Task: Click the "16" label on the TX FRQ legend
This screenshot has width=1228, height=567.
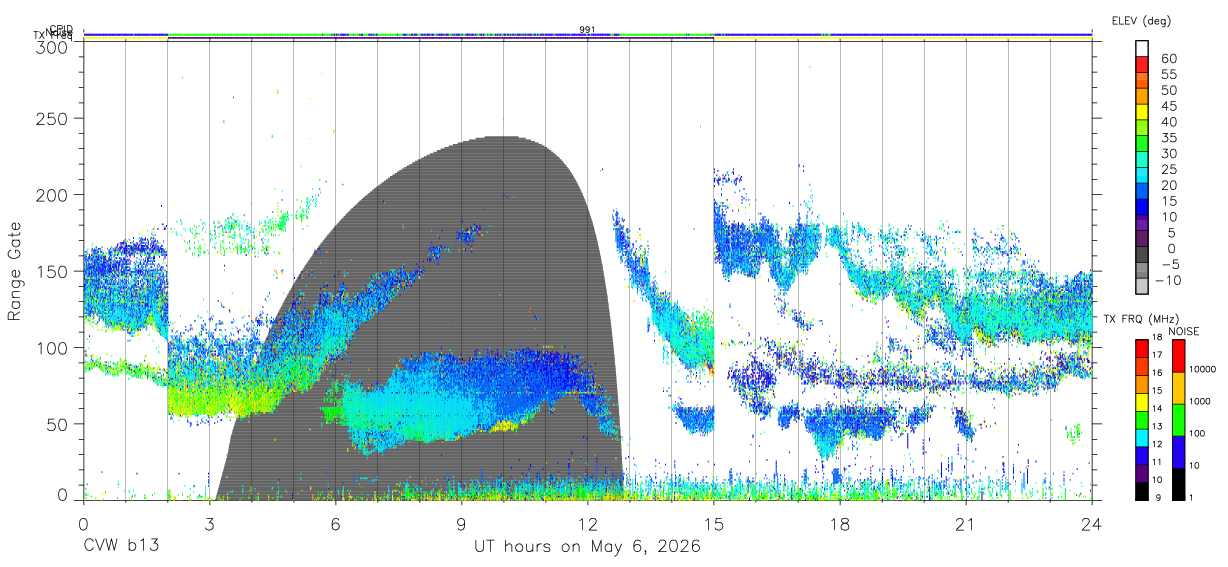Action: [x=1158, y=373]
